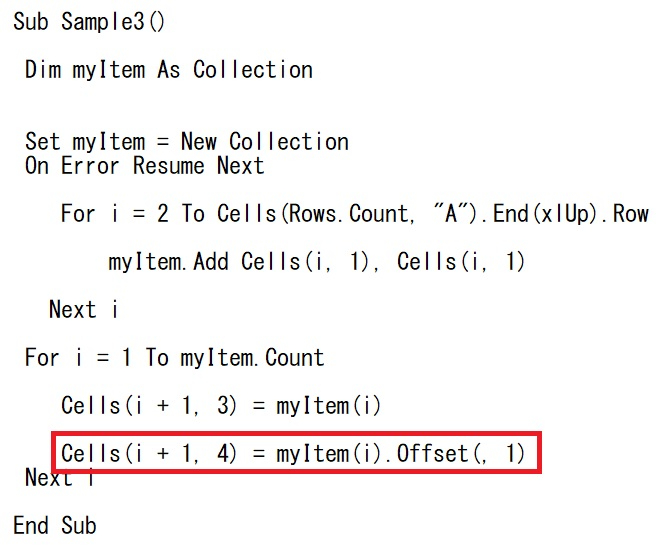Click the myItem.Add method call
The height and width of the screenshot is (546, 663).
click(x=169, y=262)
